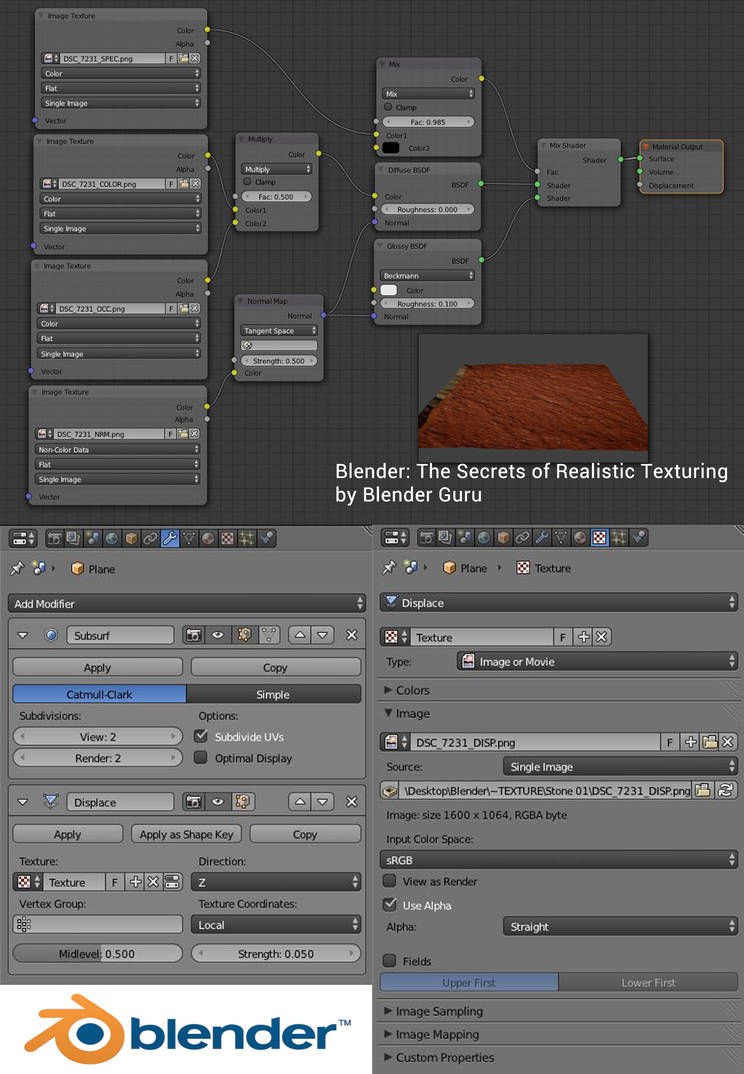This screenshot has width=744, height=1074.
Task: Toggle Subsurf editing cage display
Action: tap(269, 635)
